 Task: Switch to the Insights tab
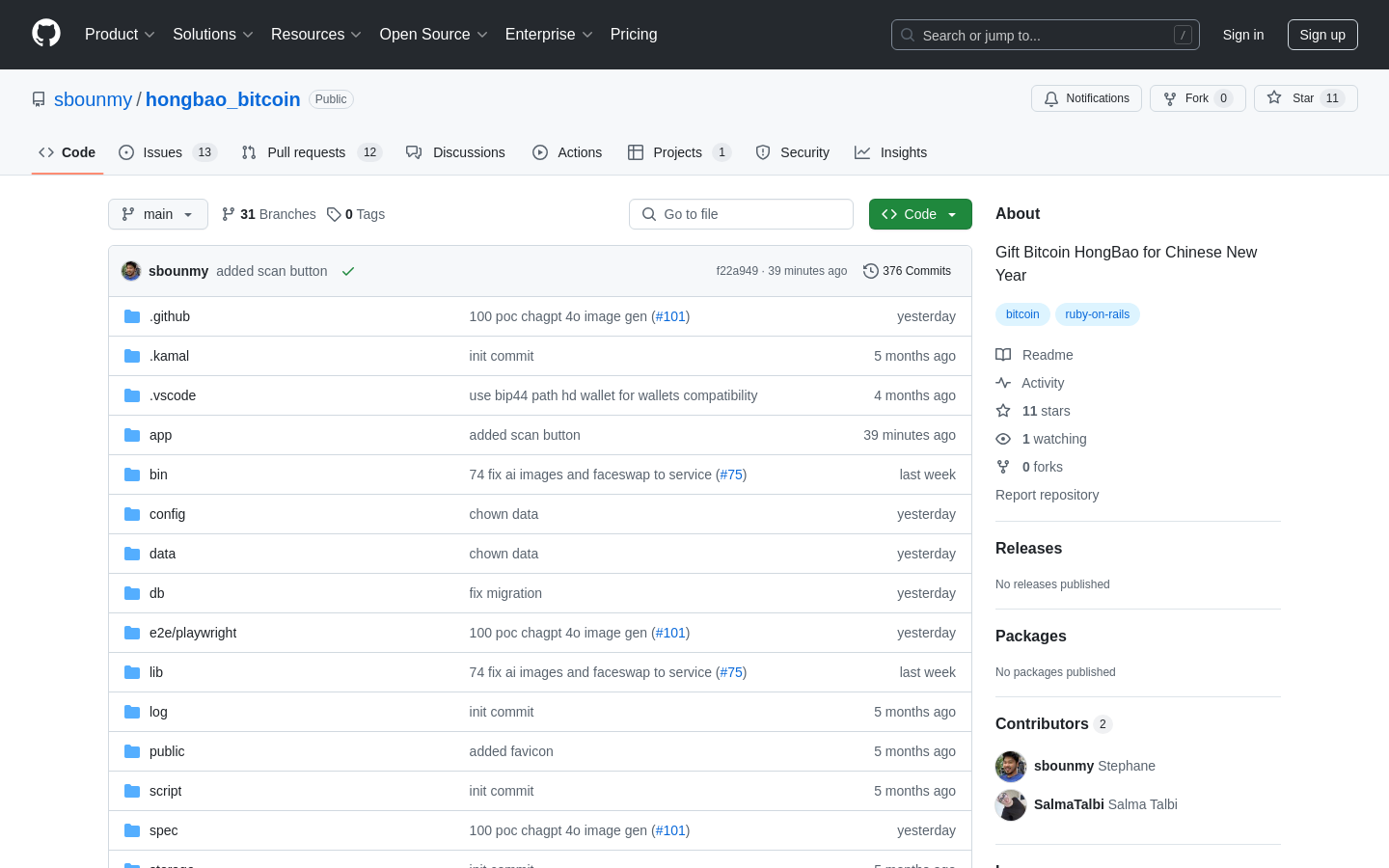coord(891,152)
